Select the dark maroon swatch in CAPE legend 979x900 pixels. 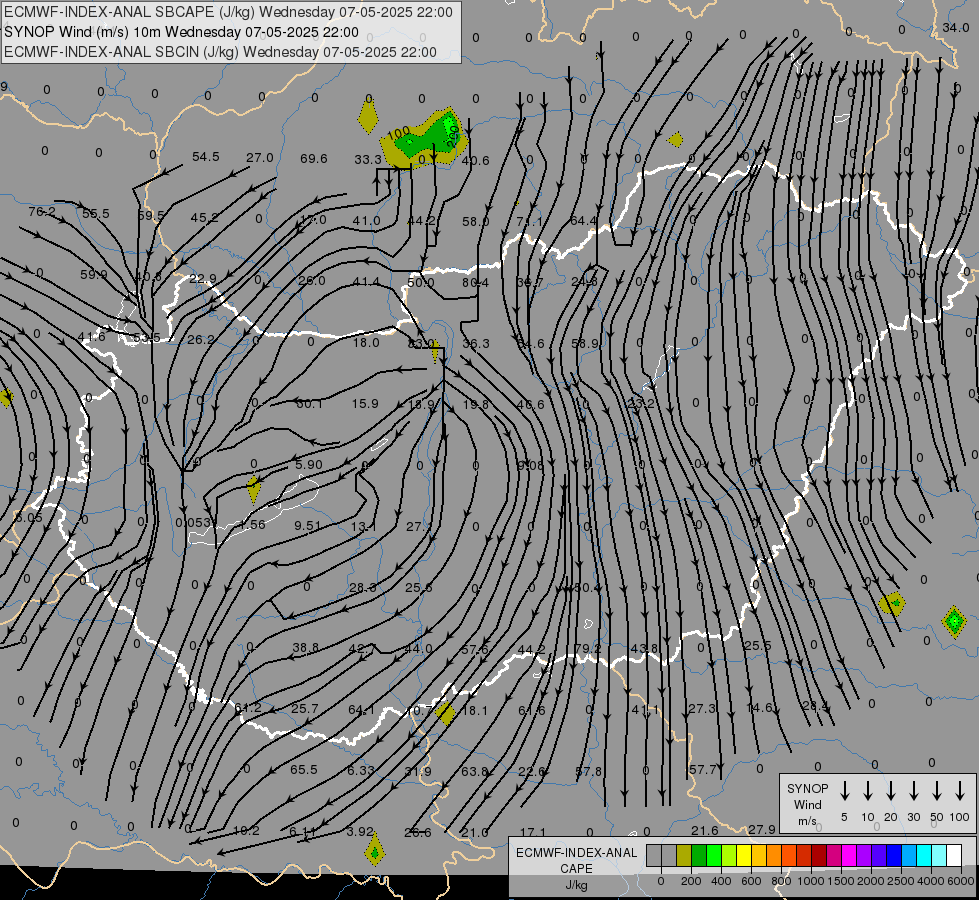[x=819, y=856]
